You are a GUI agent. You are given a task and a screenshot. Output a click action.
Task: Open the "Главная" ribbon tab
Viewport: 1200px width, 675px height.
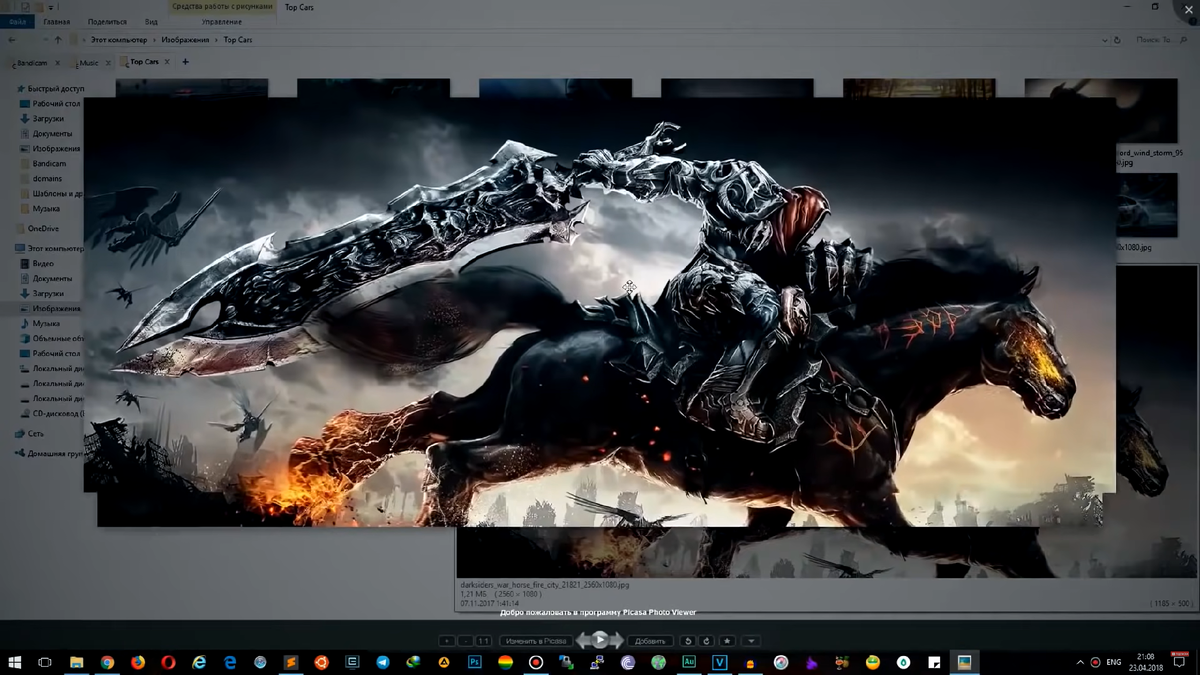pos(57,21)
